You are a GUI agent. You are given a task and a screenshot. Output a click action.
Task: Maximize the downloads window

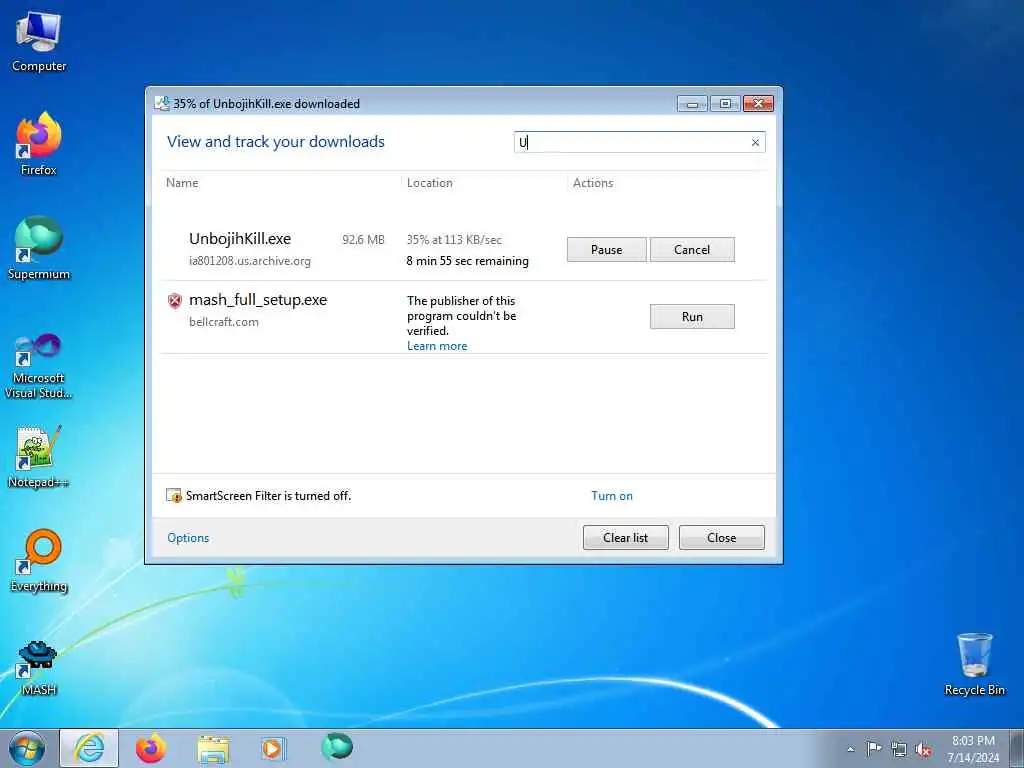pyautogui.click(x=725, y=104)
